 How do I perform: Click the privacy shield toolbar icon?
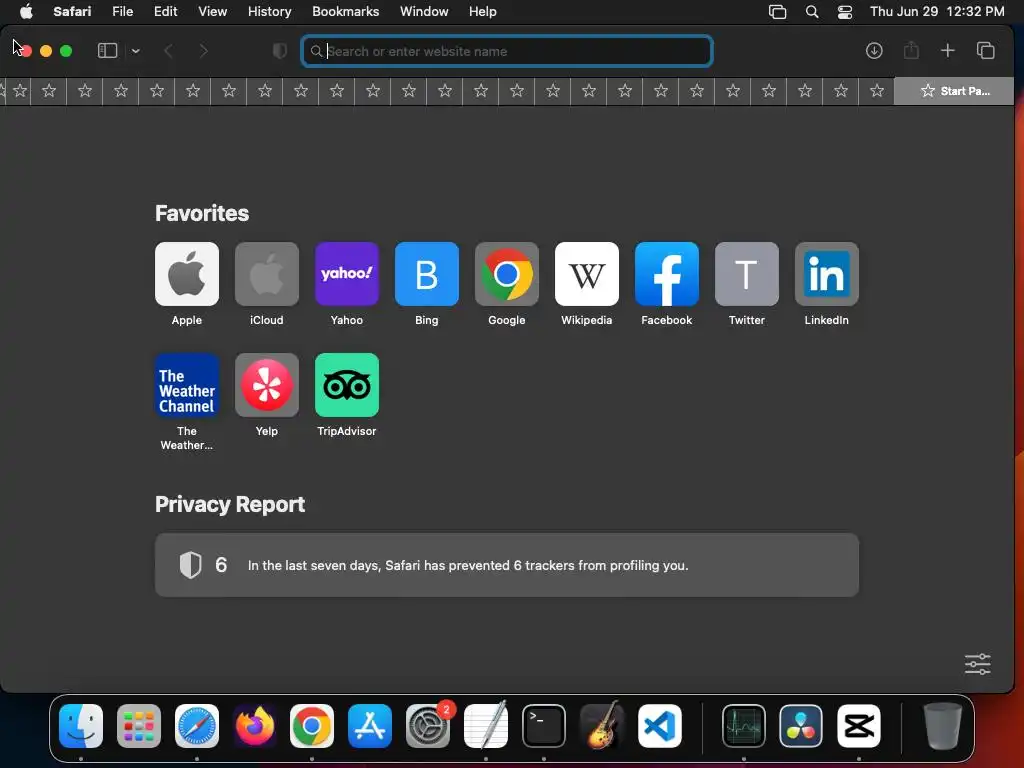click(x=280, y=51)
